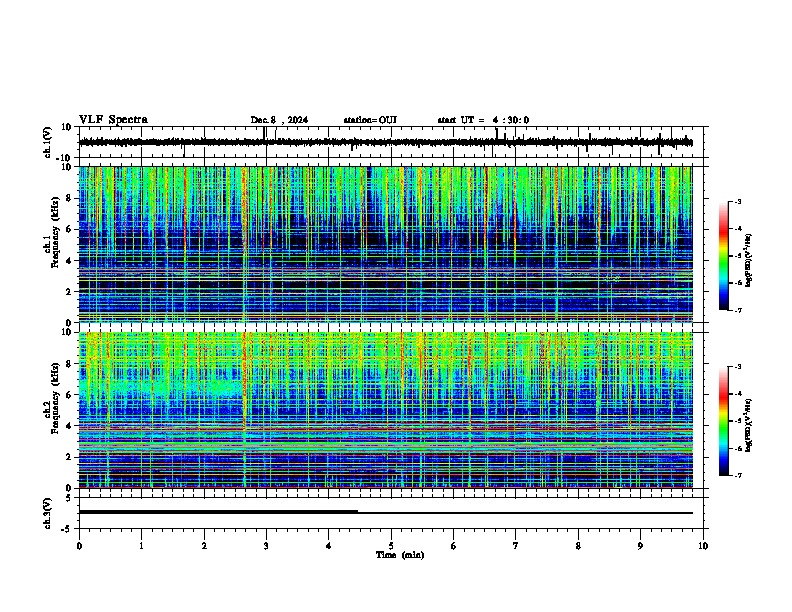792x612 pixels.
Task: Click the ch.1 "Frequency (kHz)" axis label
Action: (55, 232)
